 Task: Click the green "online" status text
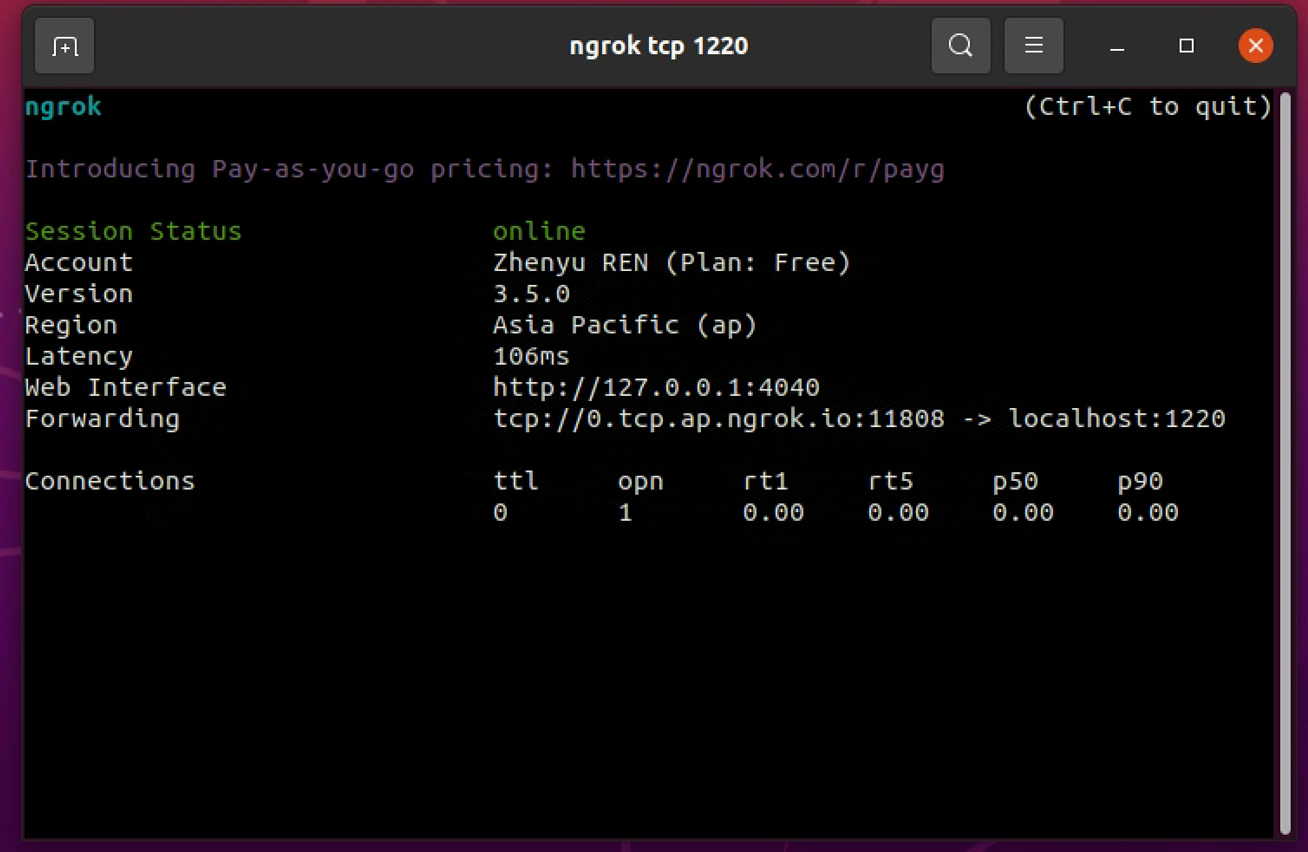click(x=539, y=232)
